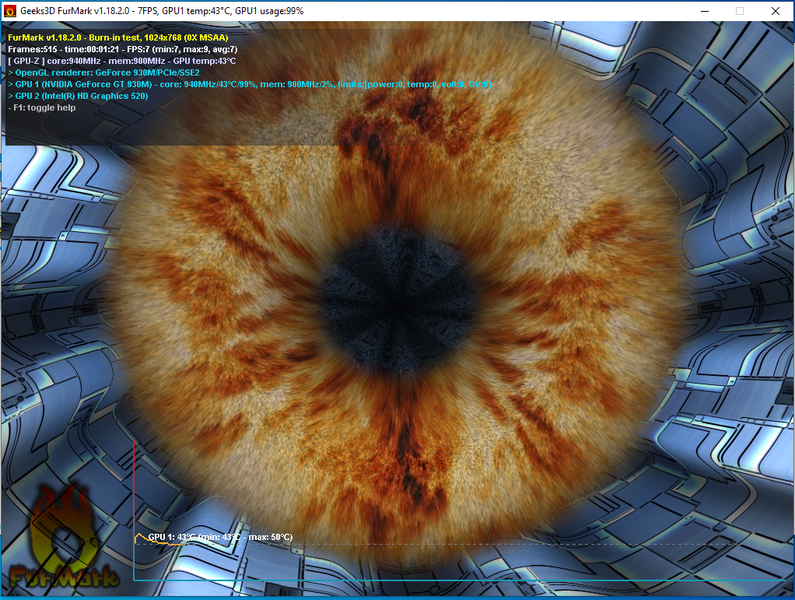The image size is (795, 600).
Task: Click the Frames and FPS statistics line
Action: pyautogui.click(x=123, y=49)
